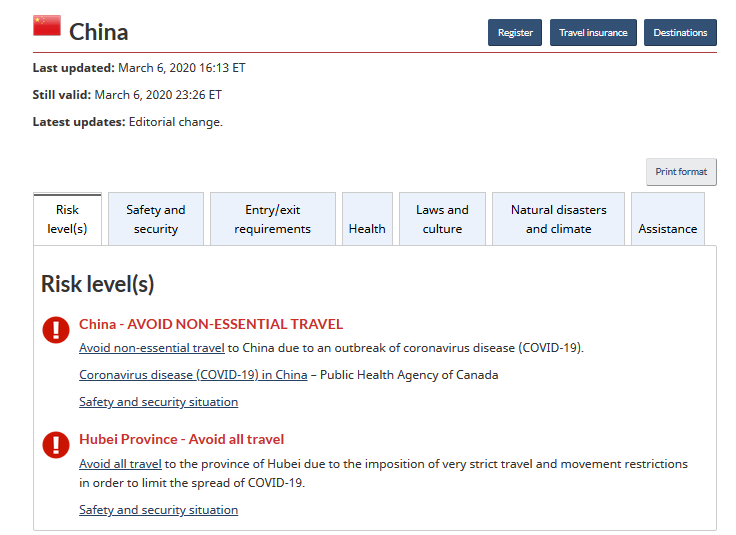Image resolution: width=736 pixels, height=535 pixels.
Task: Go to Destinations
Action: click(x=680, y=32)
